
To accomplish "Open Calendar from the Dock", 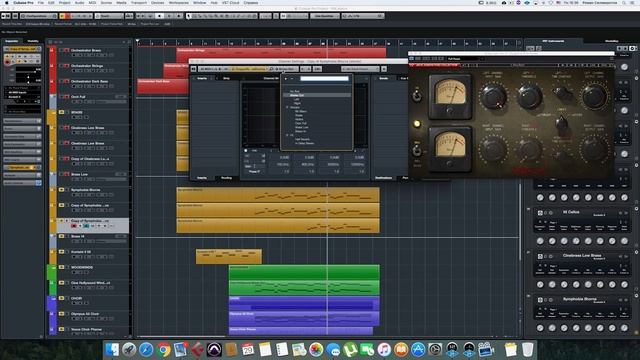I will tap(248, 349).
